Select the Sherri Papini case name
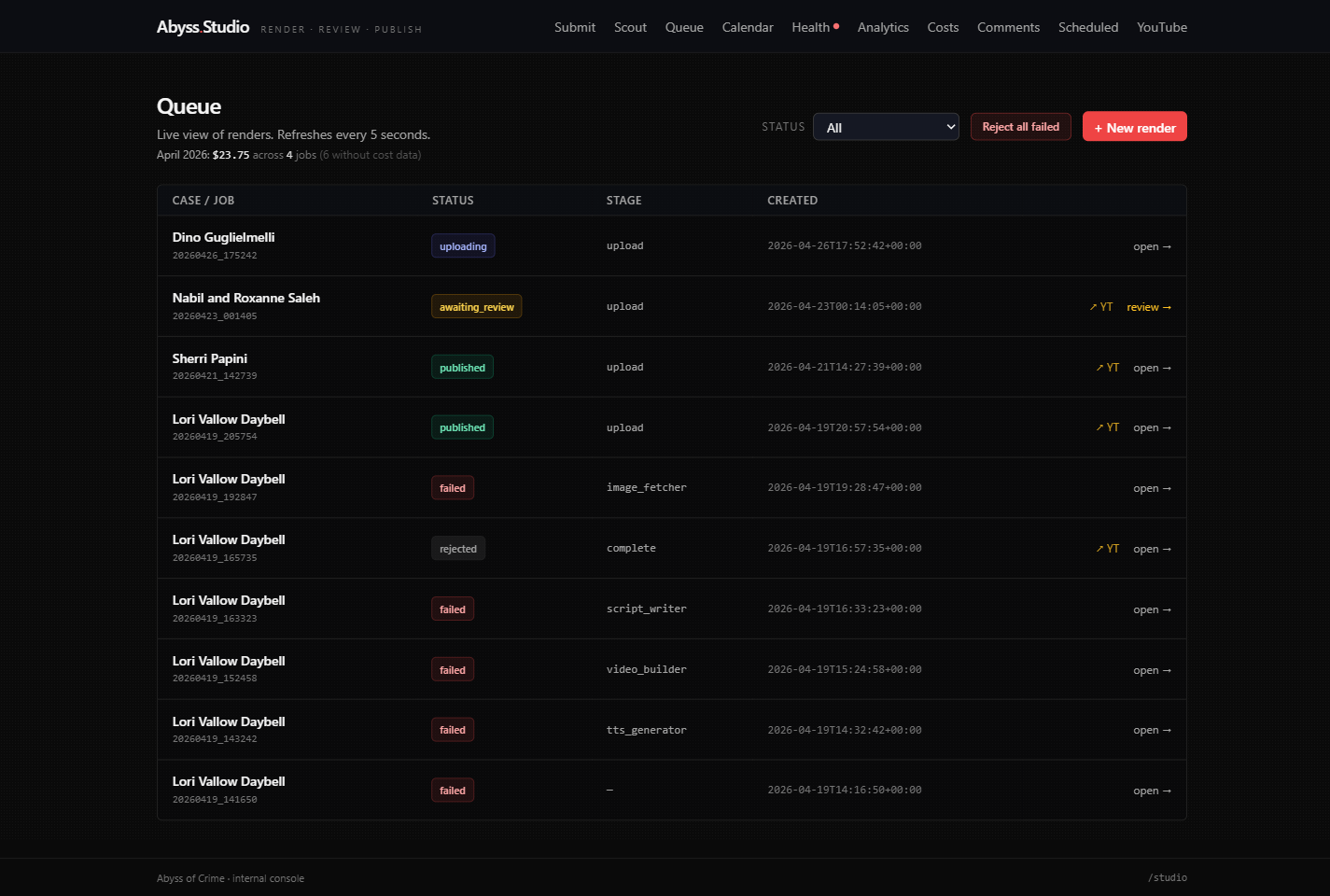Image resolution: width=1330 pixels, height=896 pixels. [x=210, y=358]
